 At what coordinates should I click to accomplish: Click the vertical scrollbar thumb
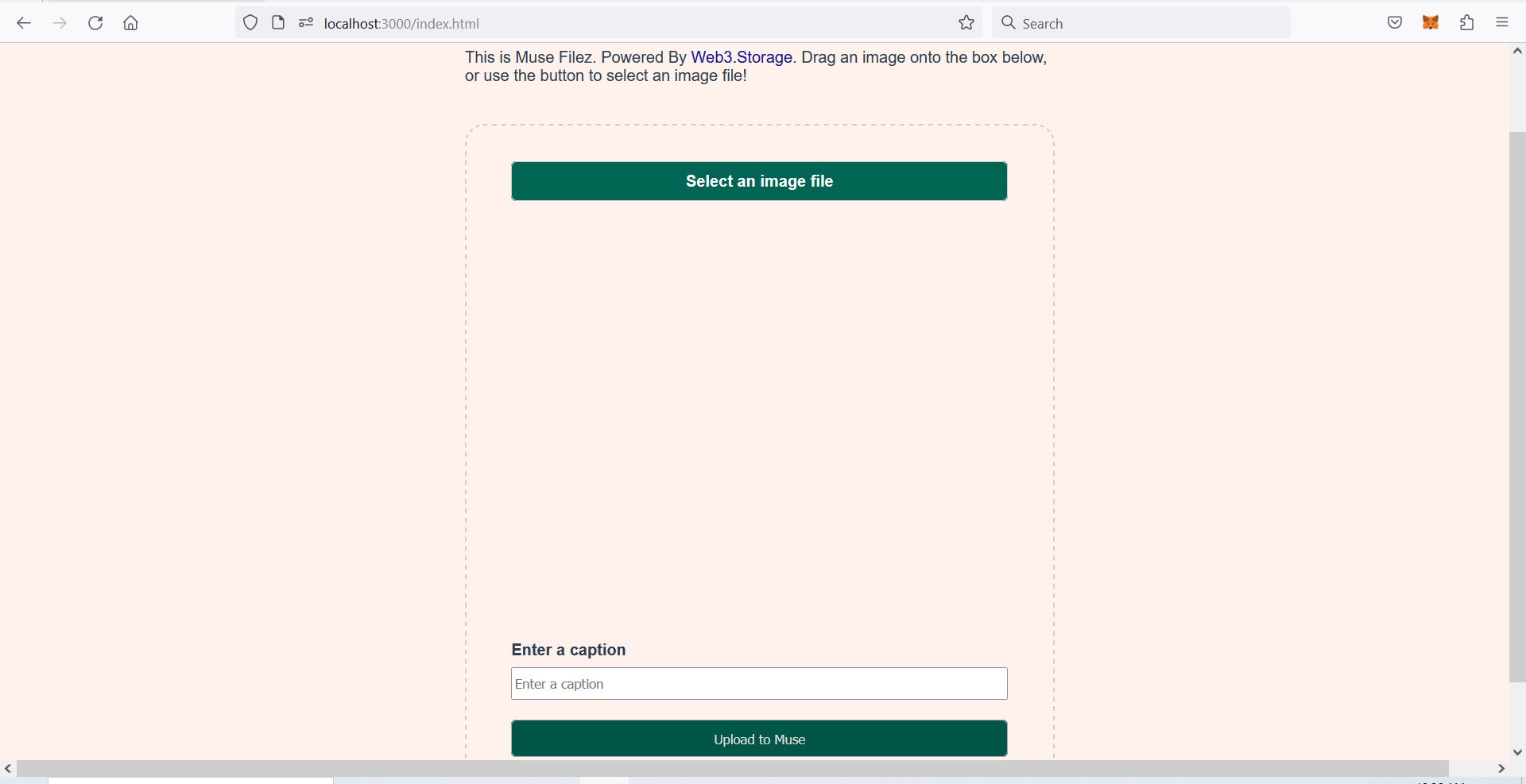1517,407
